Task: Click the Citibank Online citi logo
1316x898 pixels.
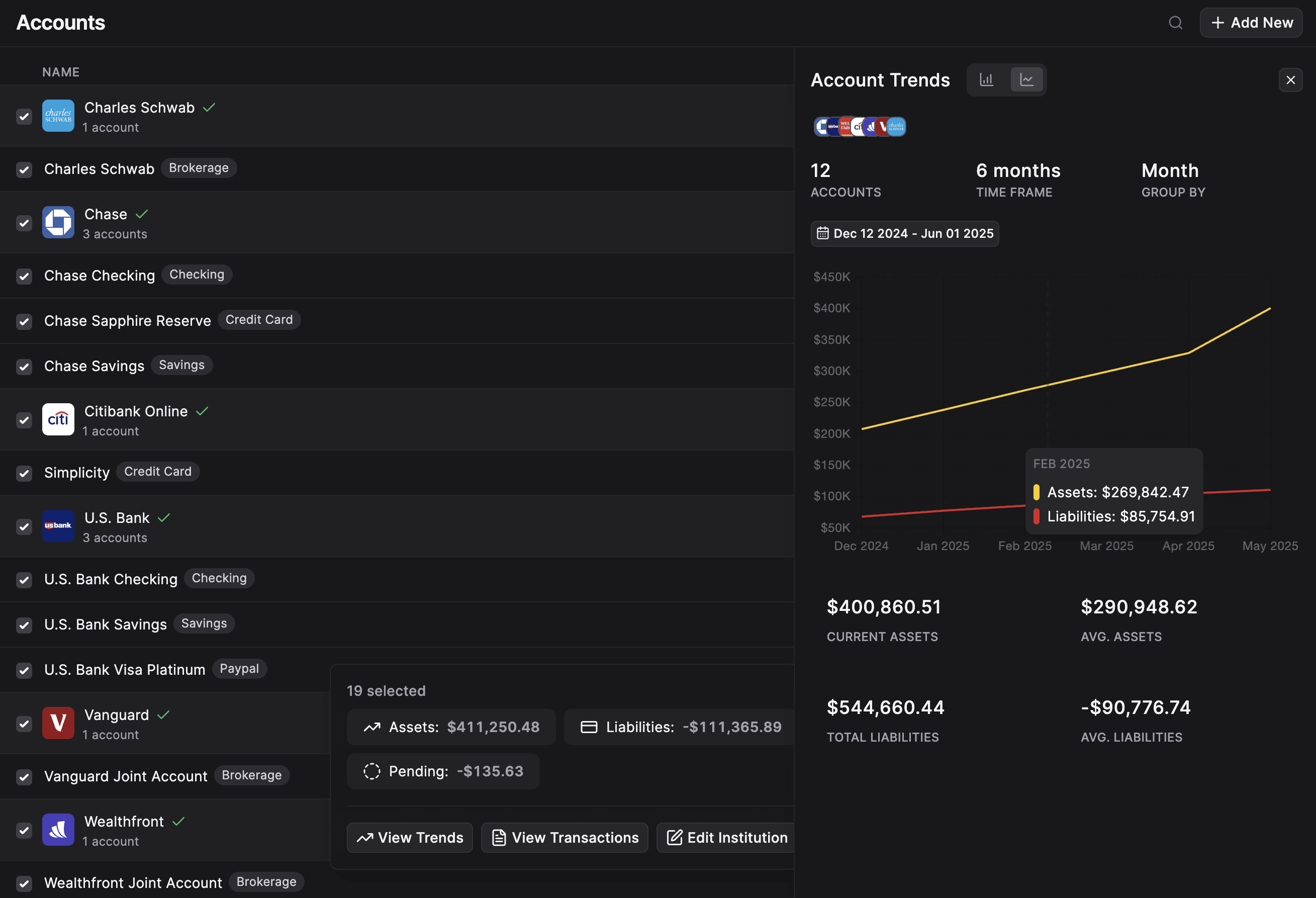Action: point(58,419)
